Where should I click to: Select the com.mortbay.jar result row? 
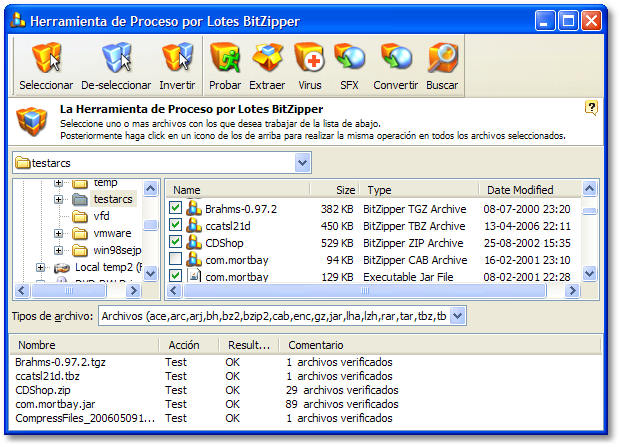305,404
